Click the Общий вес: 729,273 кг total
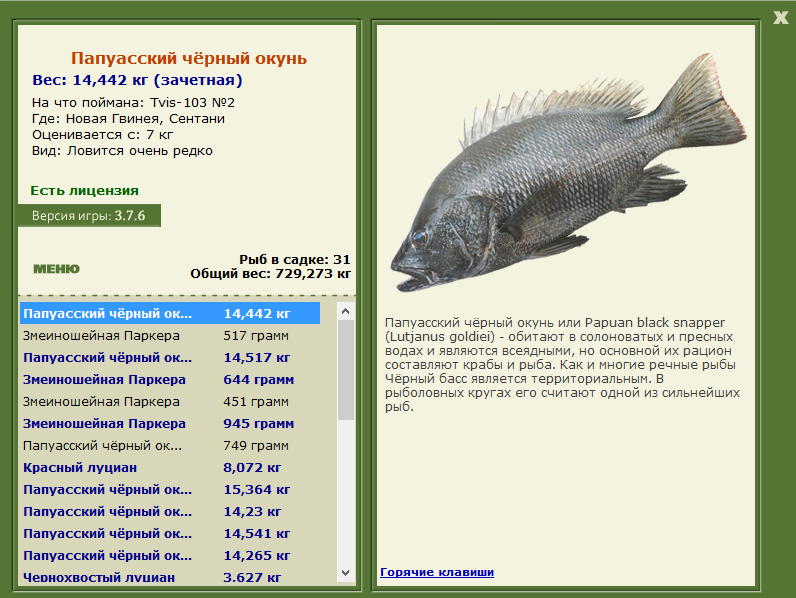796x598 pixels. pyautogui.click(x=271, y=274)
